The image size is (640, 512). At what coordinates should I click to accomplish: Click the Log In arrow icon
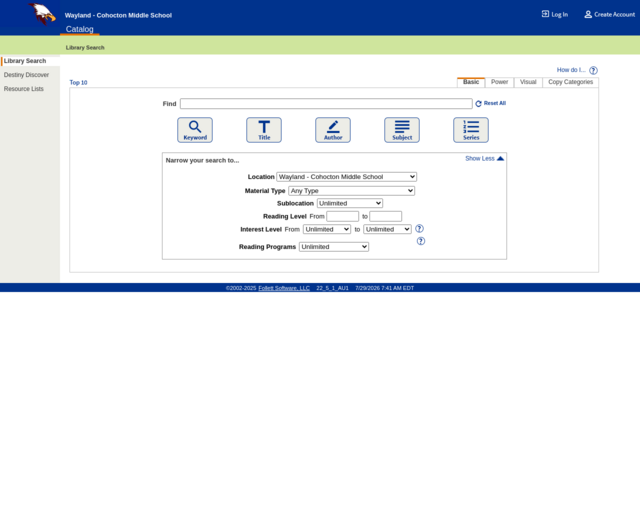click(545, 14)
